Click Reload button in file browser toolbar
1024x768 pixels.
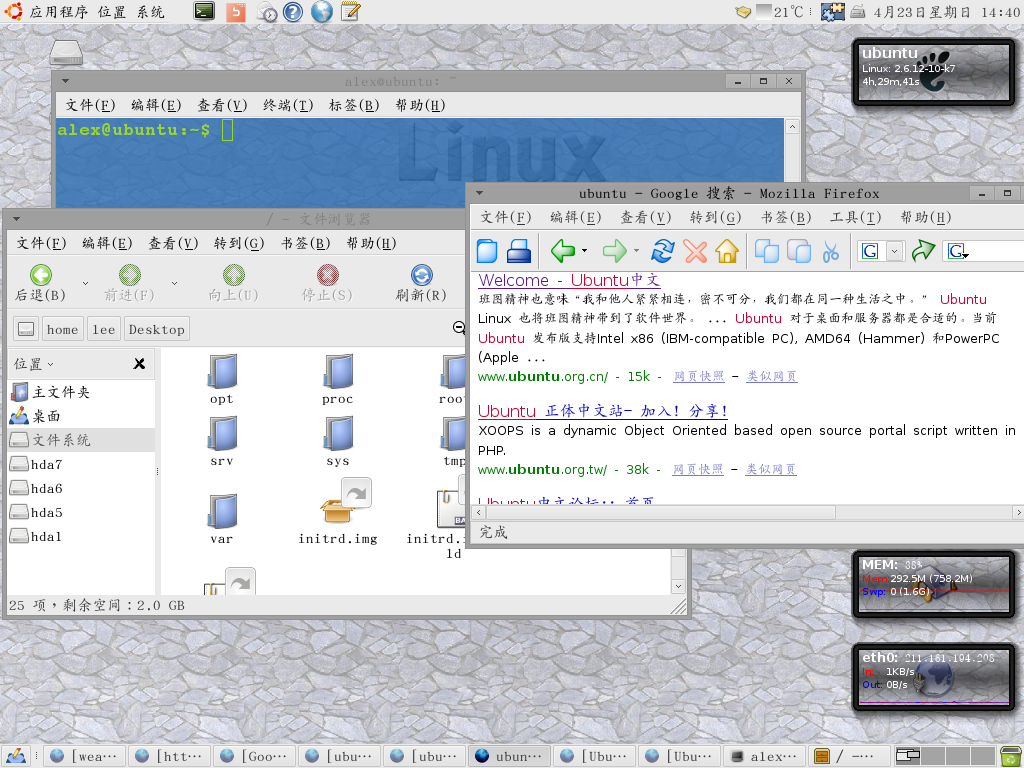[421, 283]
